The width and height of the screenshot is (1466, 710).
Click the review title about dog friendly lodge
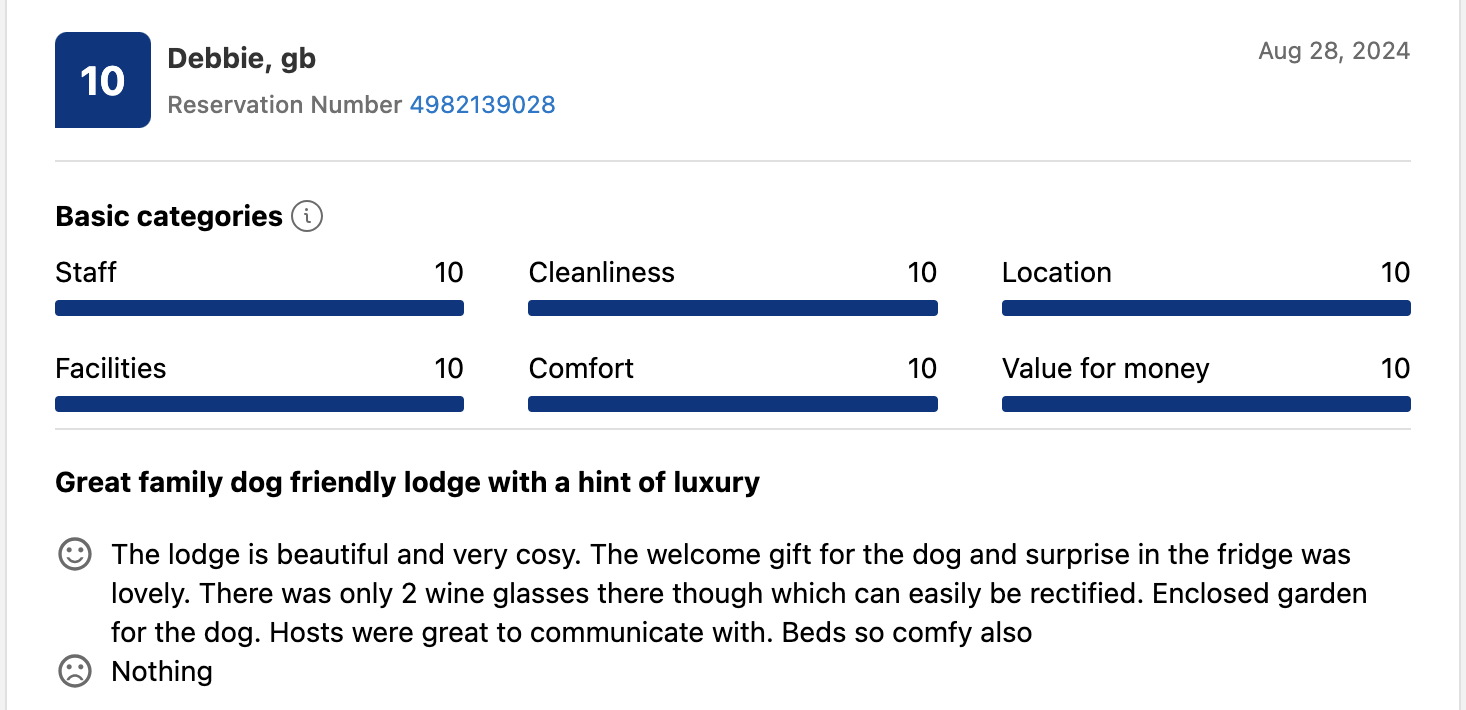click(407, 483)
